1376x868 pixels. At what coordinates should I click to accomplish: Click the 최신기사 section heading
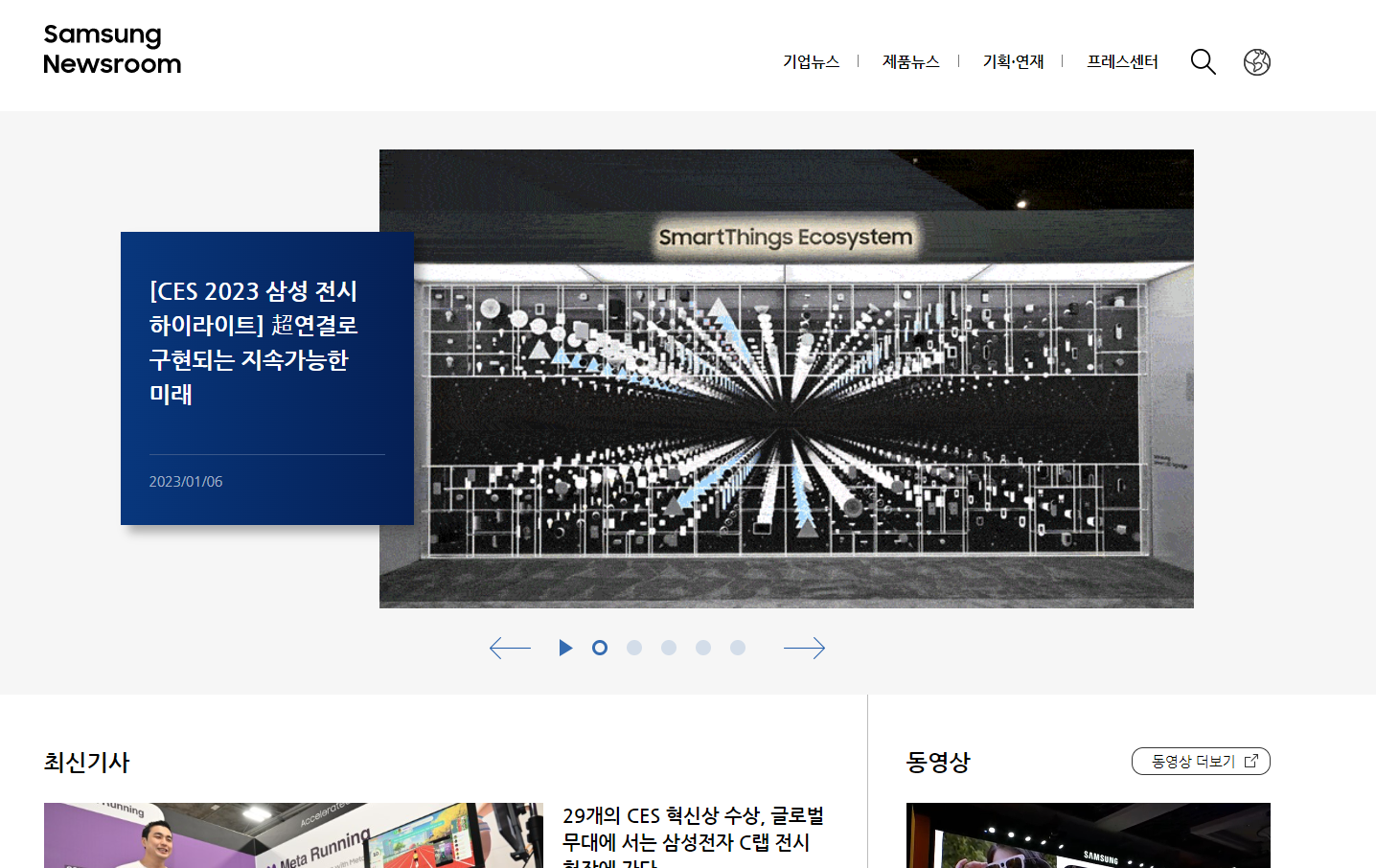(x=86, y=762)
